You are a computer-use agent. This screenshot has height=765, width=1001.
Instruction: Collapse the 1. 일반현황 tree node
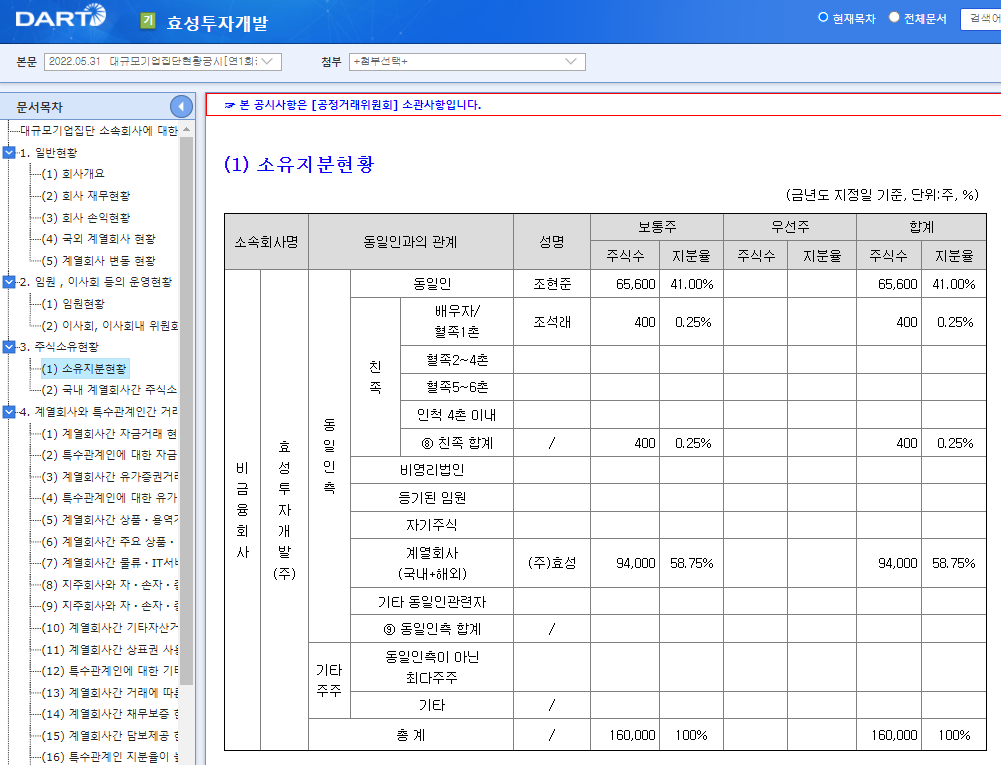10,153
